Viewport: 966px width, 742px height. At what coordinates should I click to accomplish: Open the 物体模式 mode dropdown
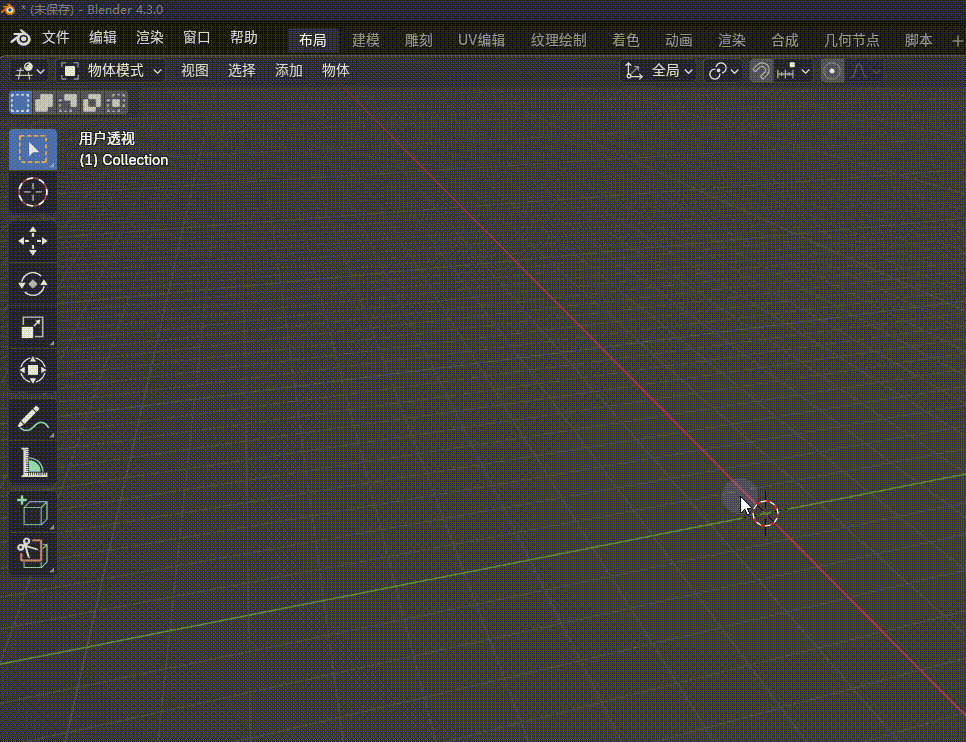pos(112,71)
